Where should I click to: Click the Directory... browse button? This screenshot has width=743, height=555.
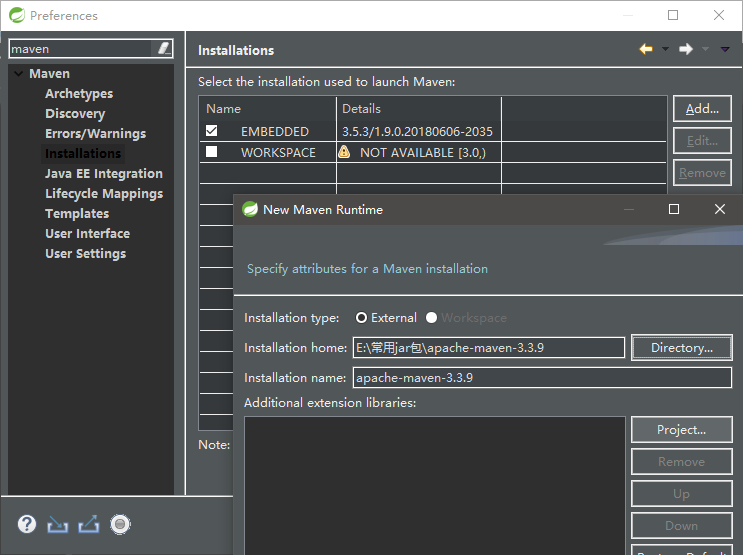point(681,347)
